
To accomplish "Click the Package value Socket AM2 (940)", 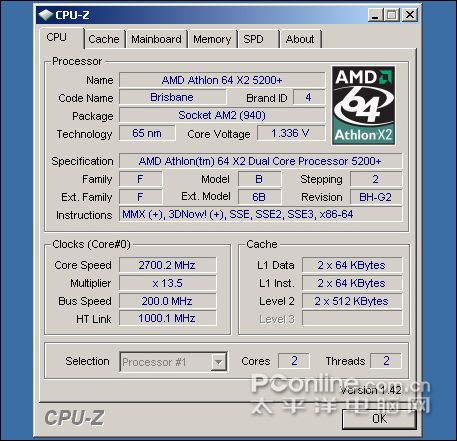I will coord(222,115).
